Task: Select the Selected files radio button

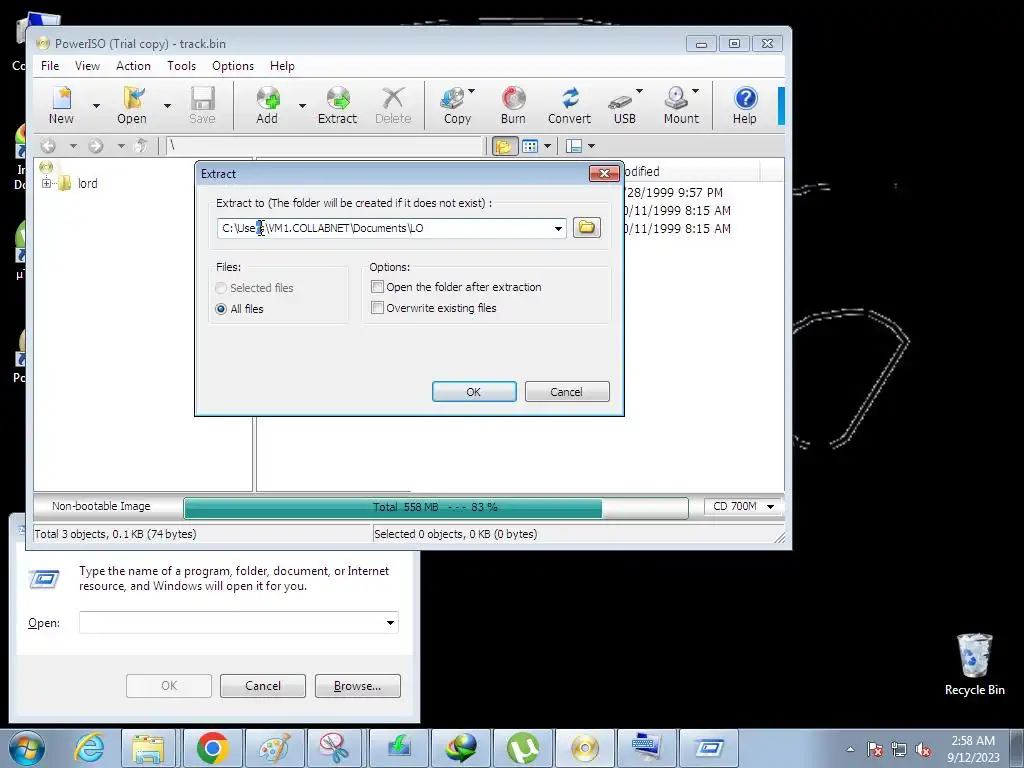Action: (221, 288)
